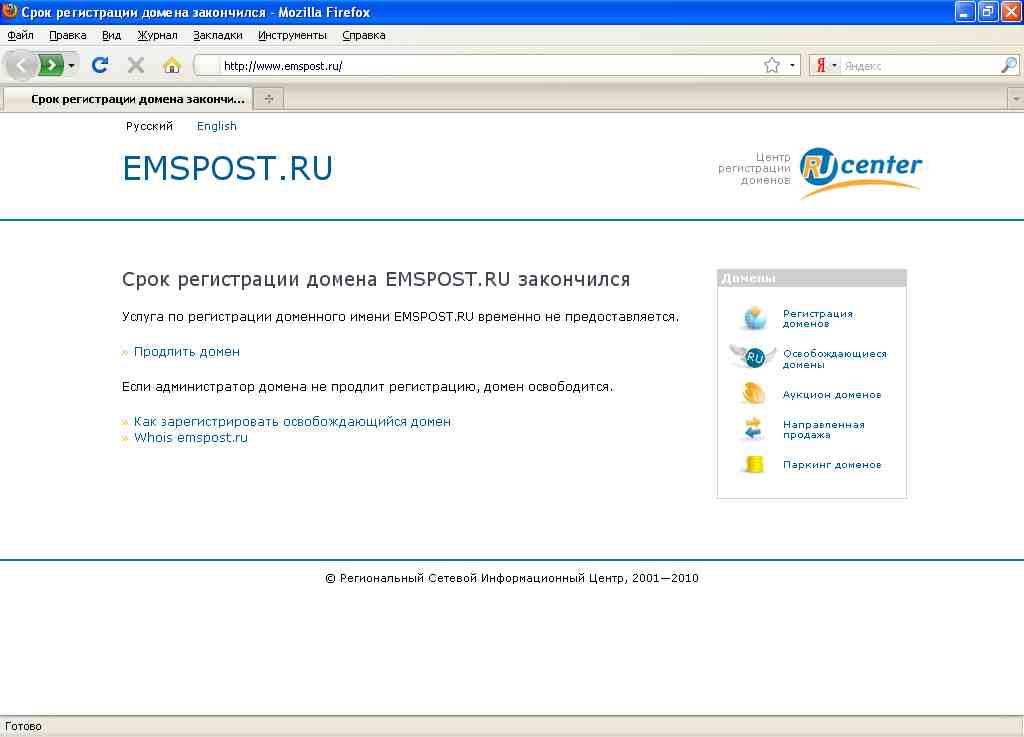Click the Home toolbar icon
The height and width of the screenshot is (737, 1024).
click(172, 65)
